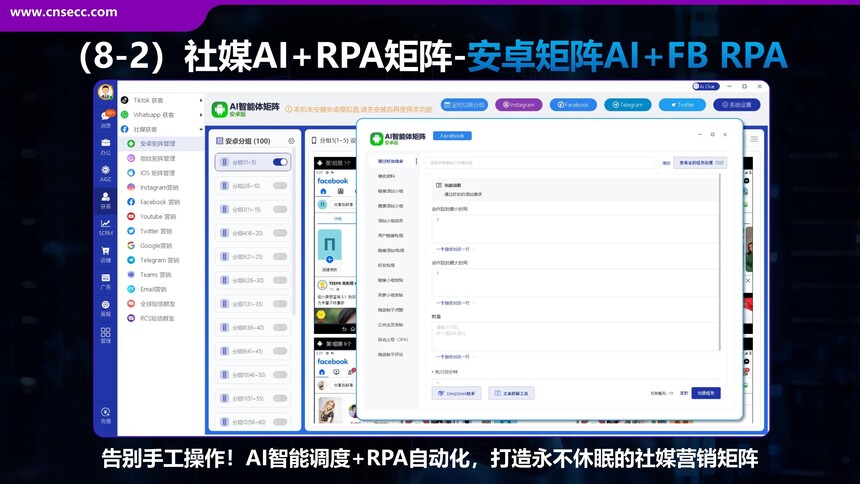Enable the 分组2(6~10) switch
Image resolution: width=860 pixels, height=484 pixels.
[x=280, y=185]
